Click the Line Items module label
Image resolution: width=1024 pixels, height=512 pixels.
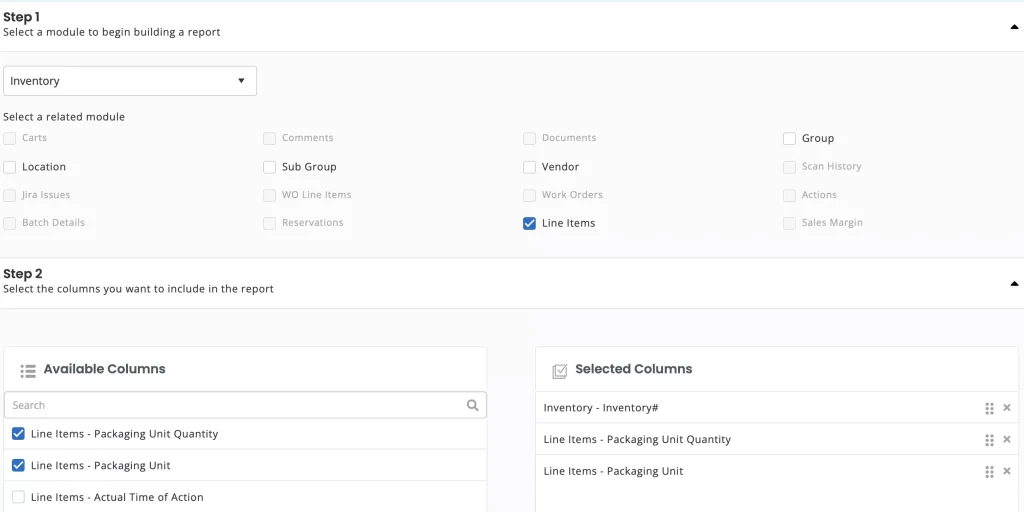(568, 223)
